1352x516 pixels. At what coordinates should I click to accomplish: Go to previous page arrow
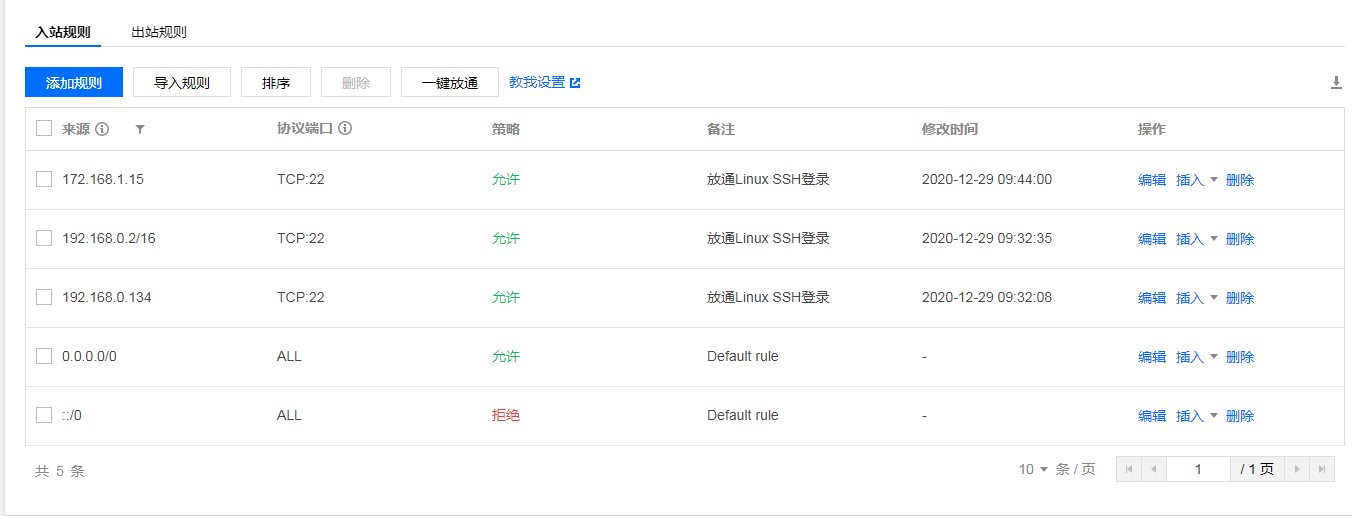1154,469
